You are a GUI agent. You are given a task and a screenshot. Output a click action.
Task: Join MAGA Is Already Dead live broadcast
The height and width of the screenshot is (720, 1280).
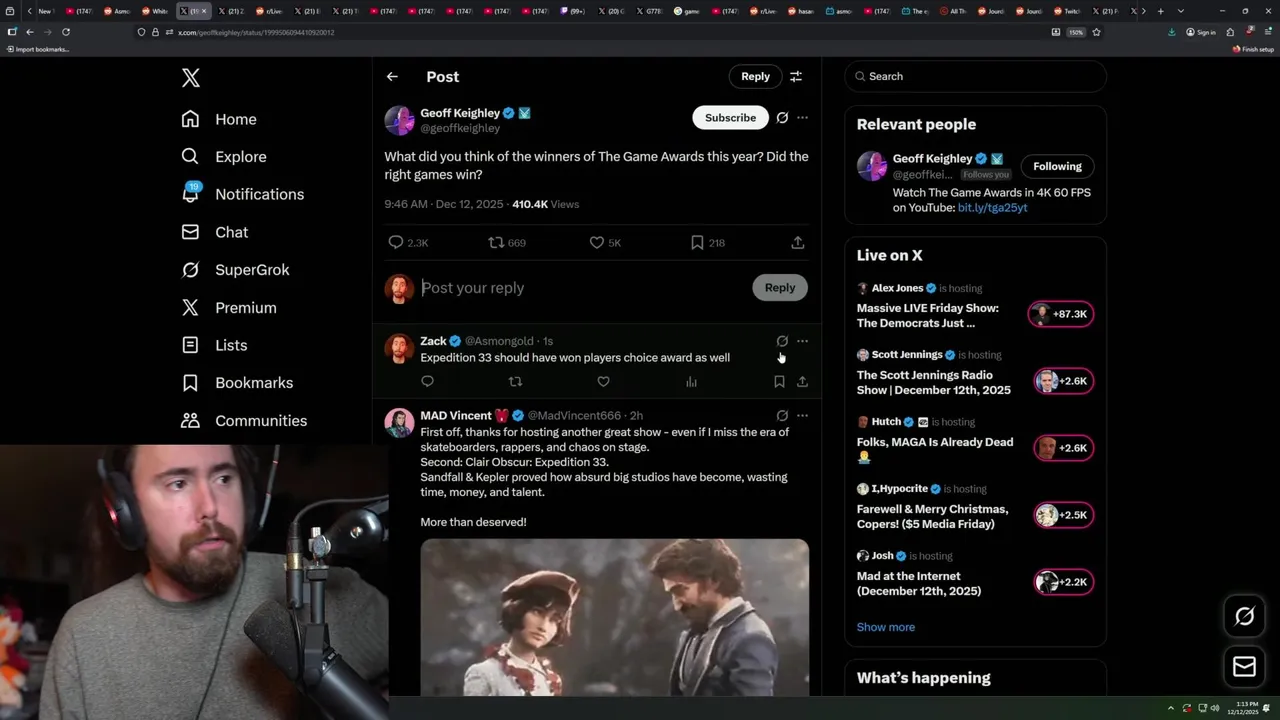coord(1063,448)
